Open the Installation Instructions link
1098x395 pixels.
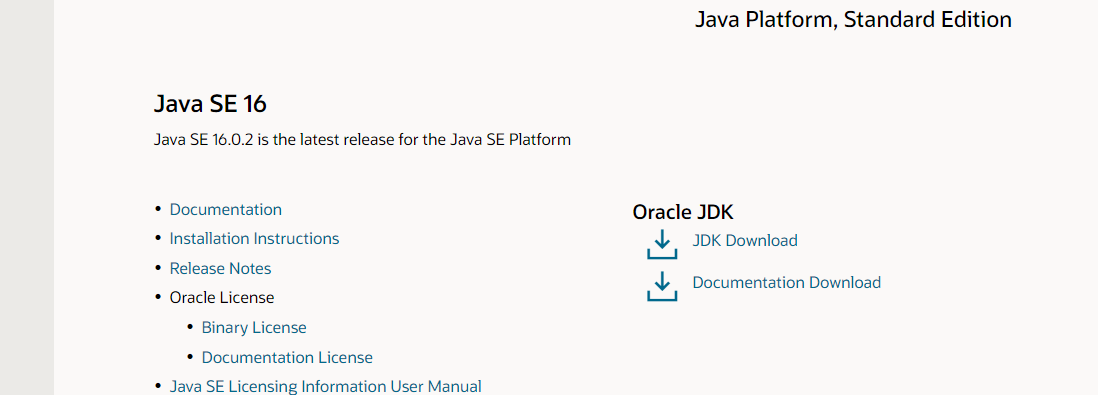[x=254, y=239]
